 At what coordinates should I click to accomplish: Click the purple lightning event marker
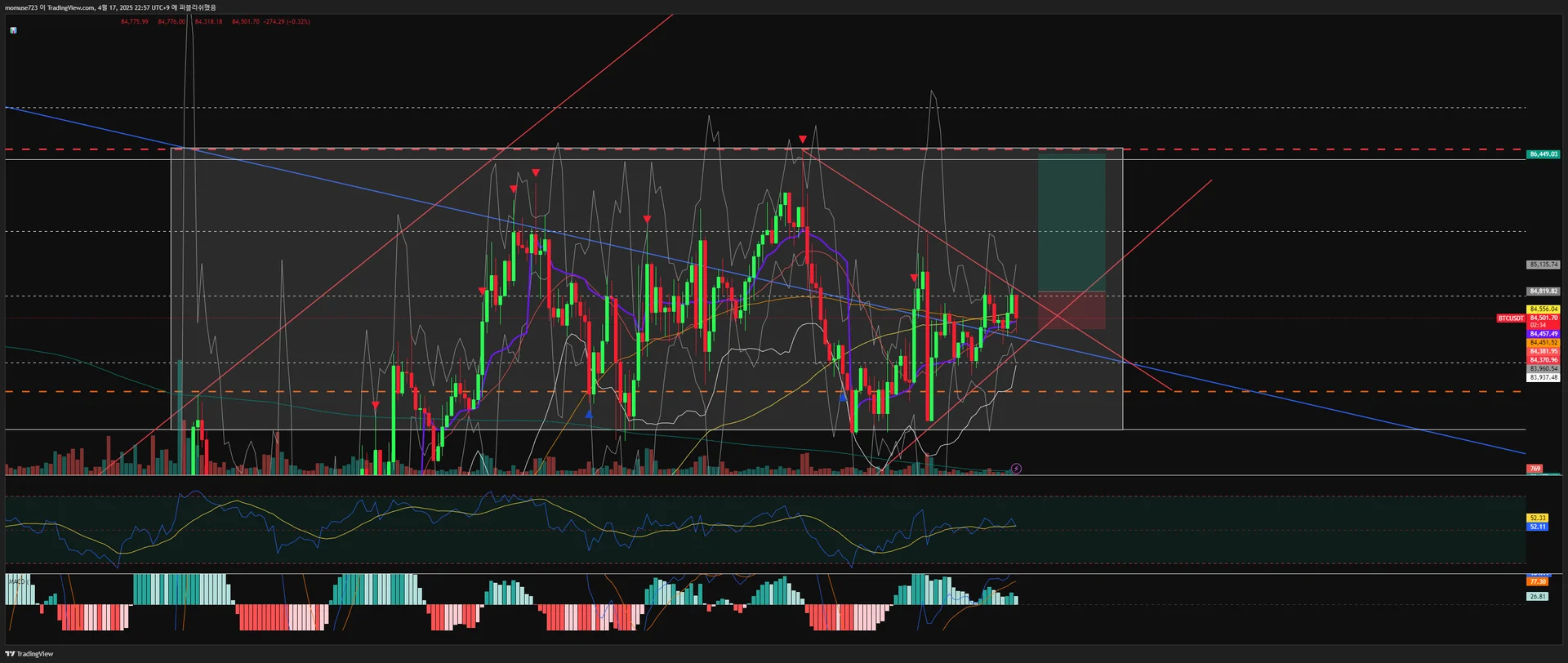coord(1016,469)
